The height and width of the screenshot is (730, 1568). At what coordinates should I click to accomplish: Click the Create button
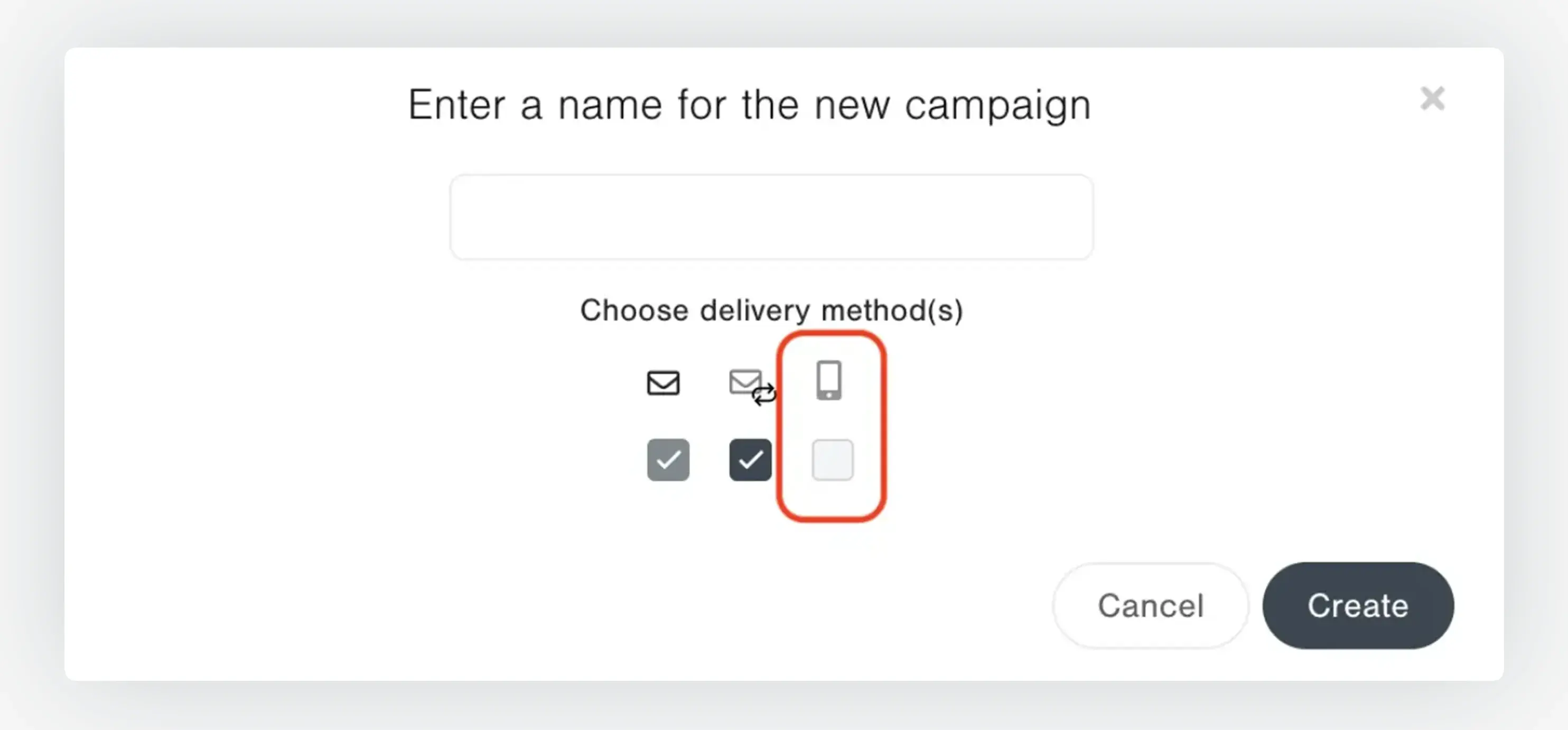tap(1358, 606)
